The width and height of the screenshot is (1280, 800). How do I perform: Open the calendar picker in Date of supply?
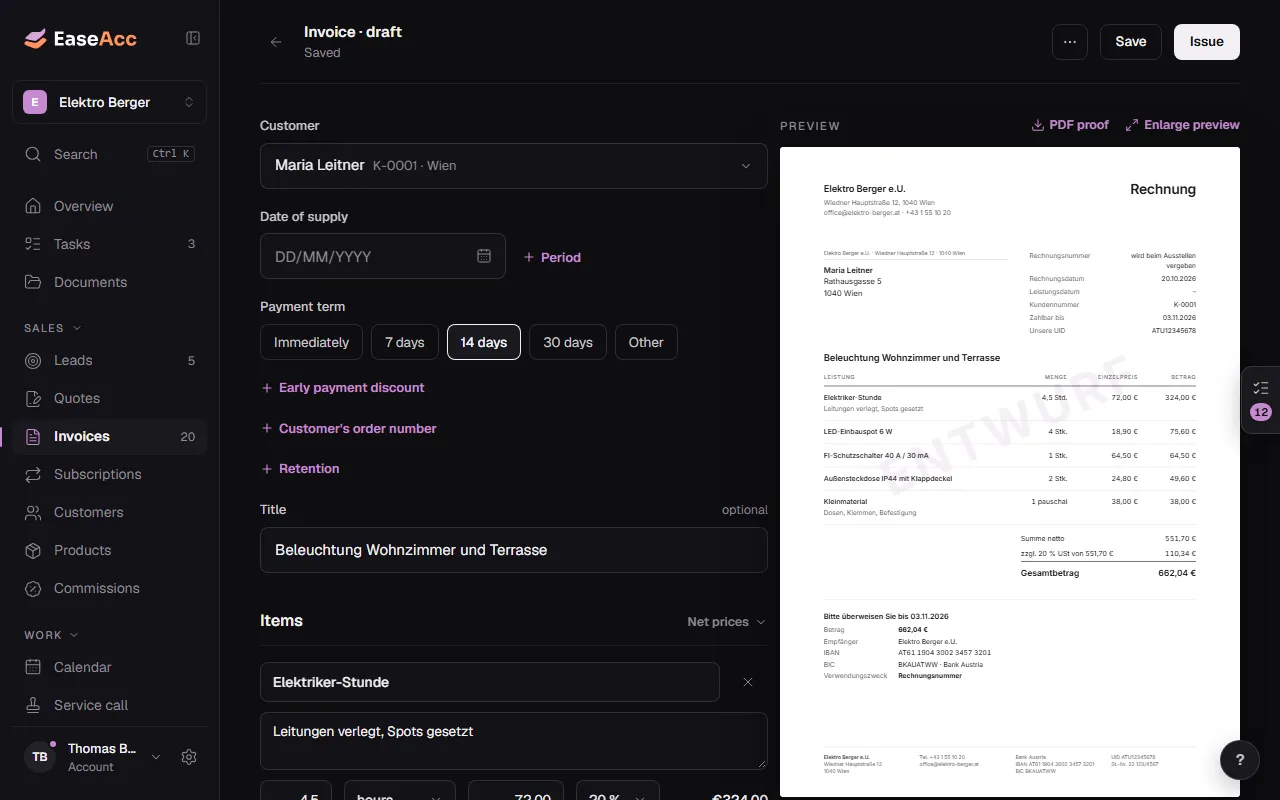484,256
